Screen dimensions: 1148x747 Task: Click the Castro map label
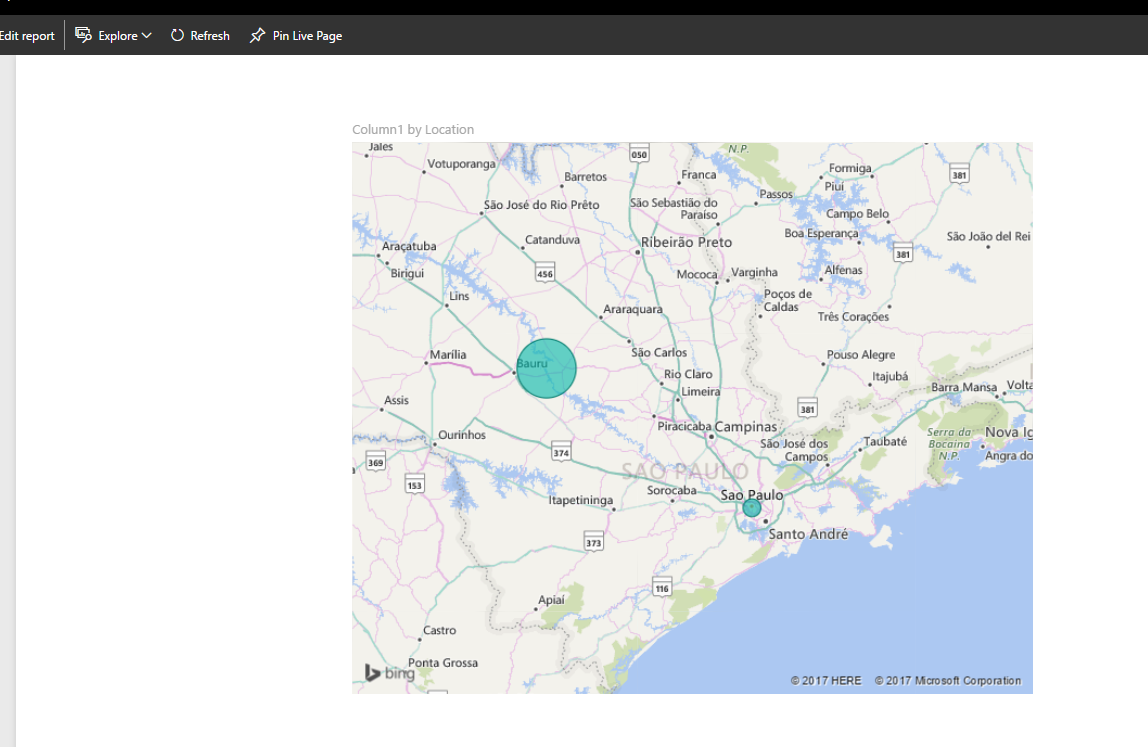pyautogui.click(x=439, y=631)
